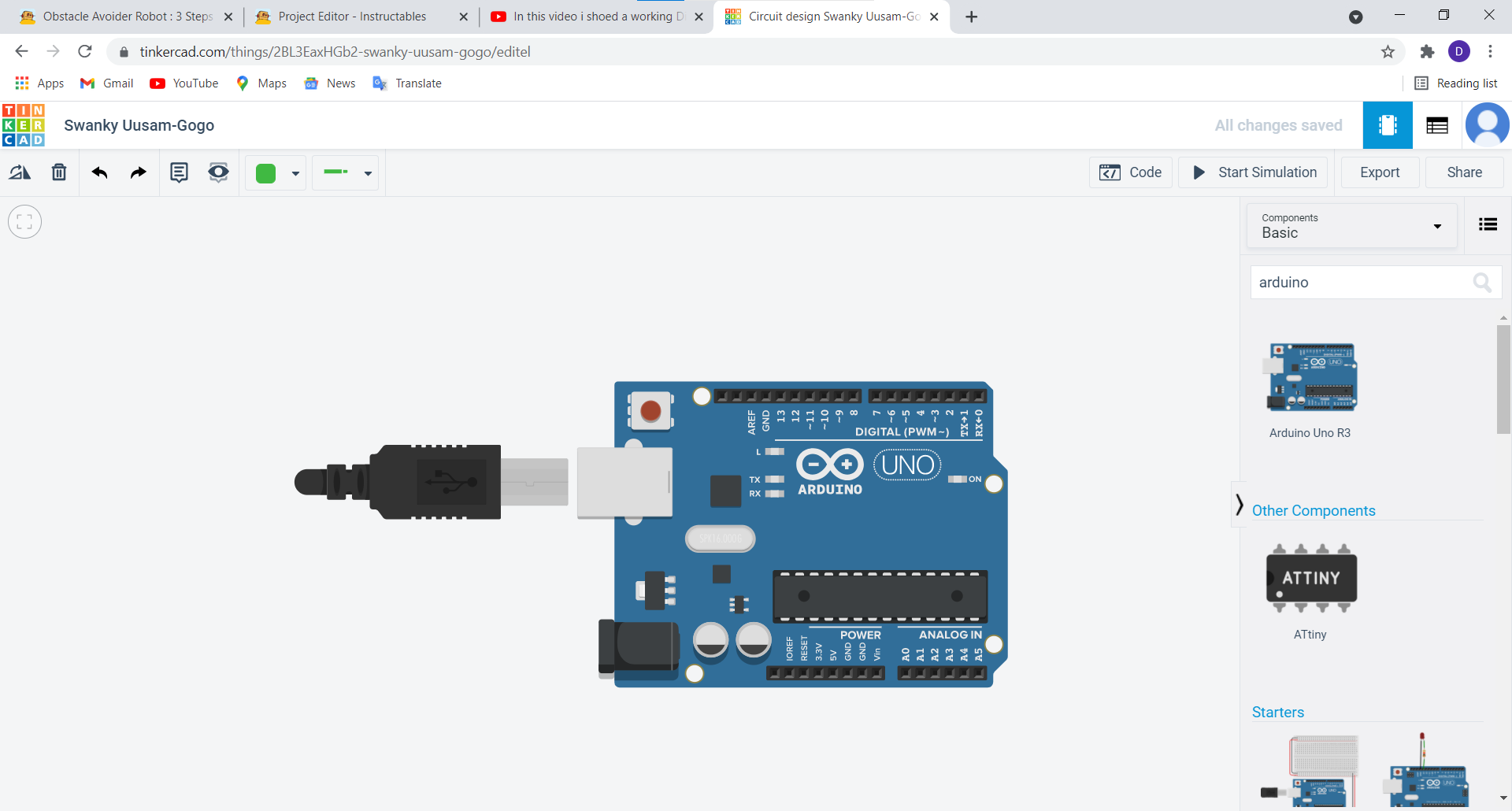Open the wire type dropdown

[346, 173]
